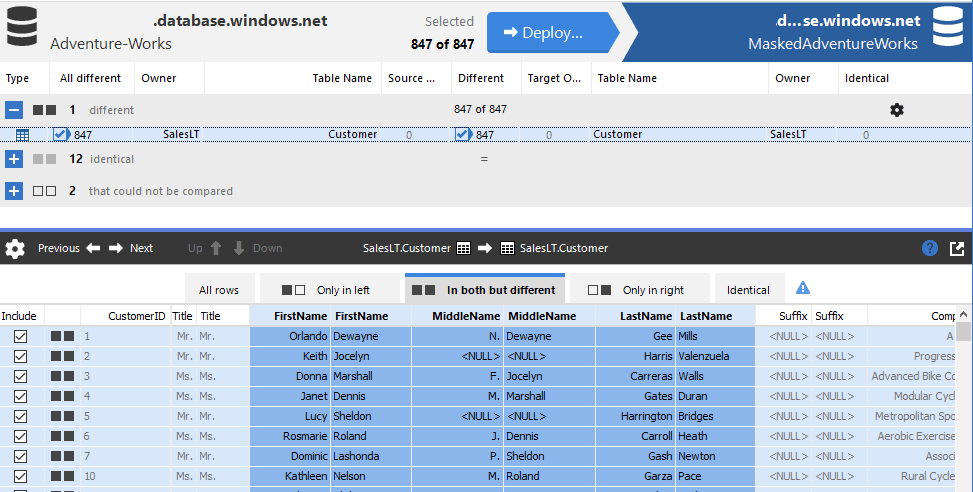The width and height of the screenshot is (973, 492).
Task: Uncheck the source 847 checkbox for Customer
Action: 60,134
